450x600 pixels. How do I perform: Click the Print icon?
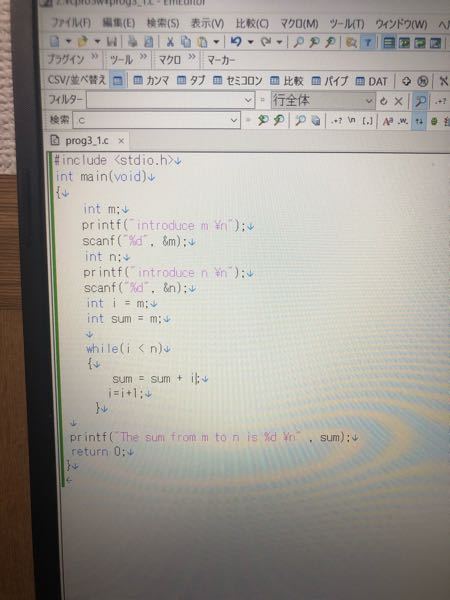[132, 42]
